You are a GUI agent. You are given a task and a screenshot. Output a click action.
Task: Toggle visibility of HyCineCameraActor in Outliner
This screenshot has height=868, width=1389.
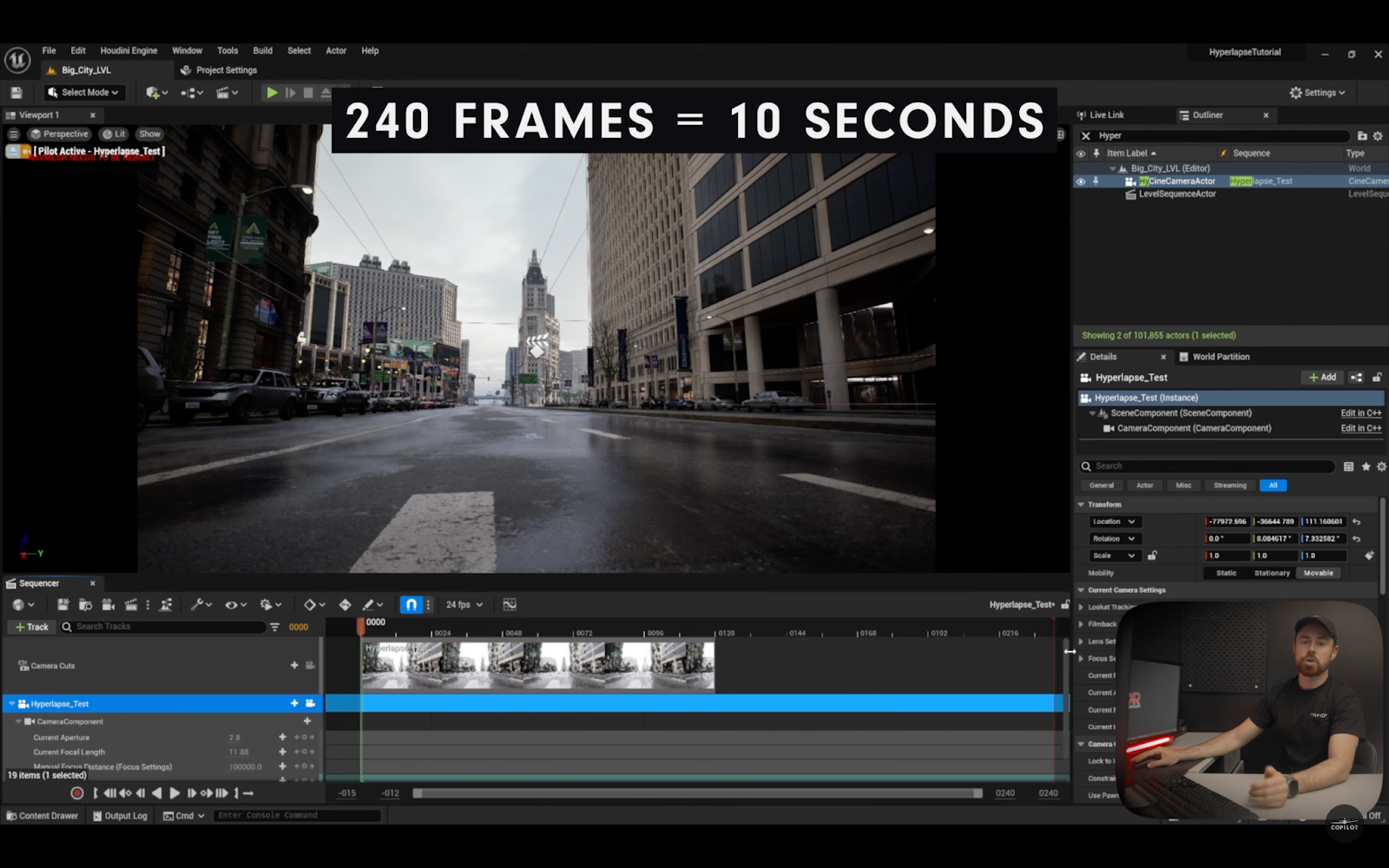tap(1081, 181)
